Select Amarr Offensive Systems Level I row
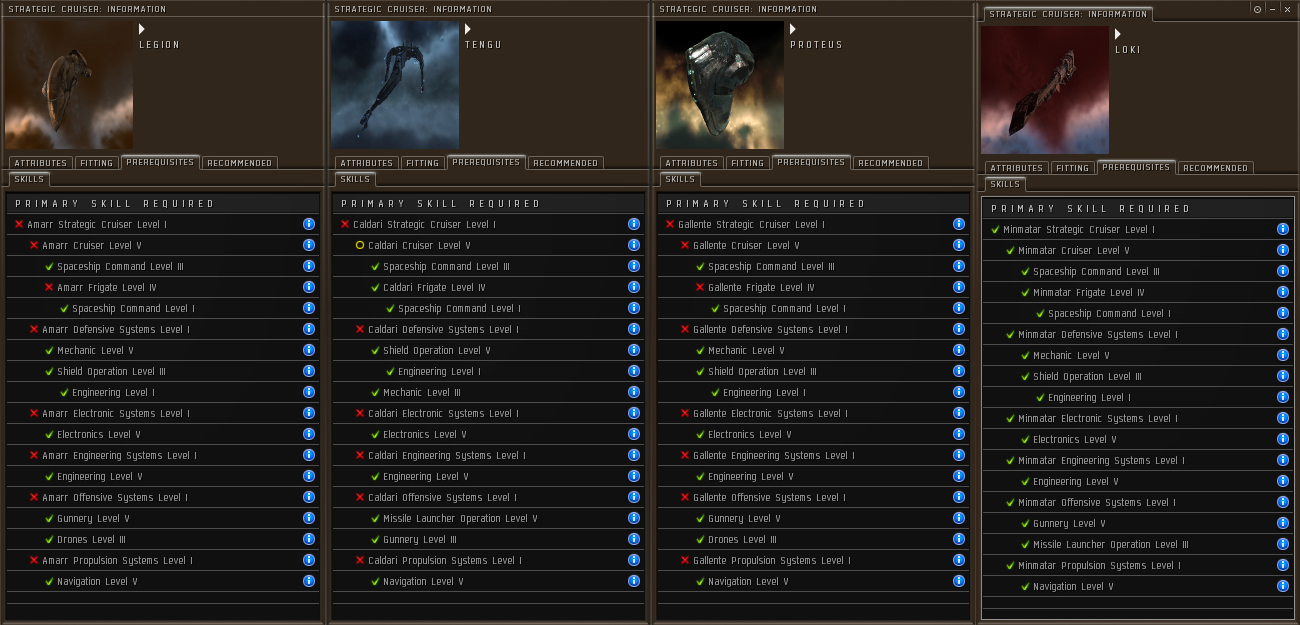 point(163,497)
